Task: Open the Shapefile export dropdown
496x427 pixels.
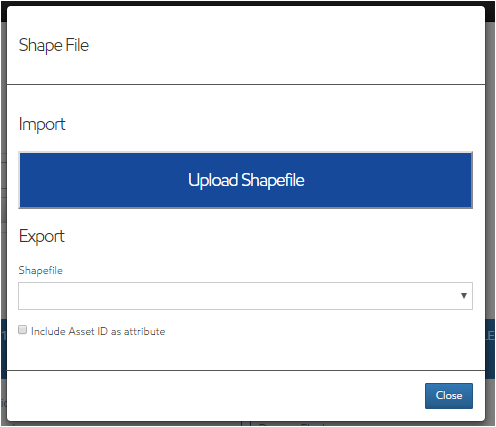Action: [x=245, y=296]
